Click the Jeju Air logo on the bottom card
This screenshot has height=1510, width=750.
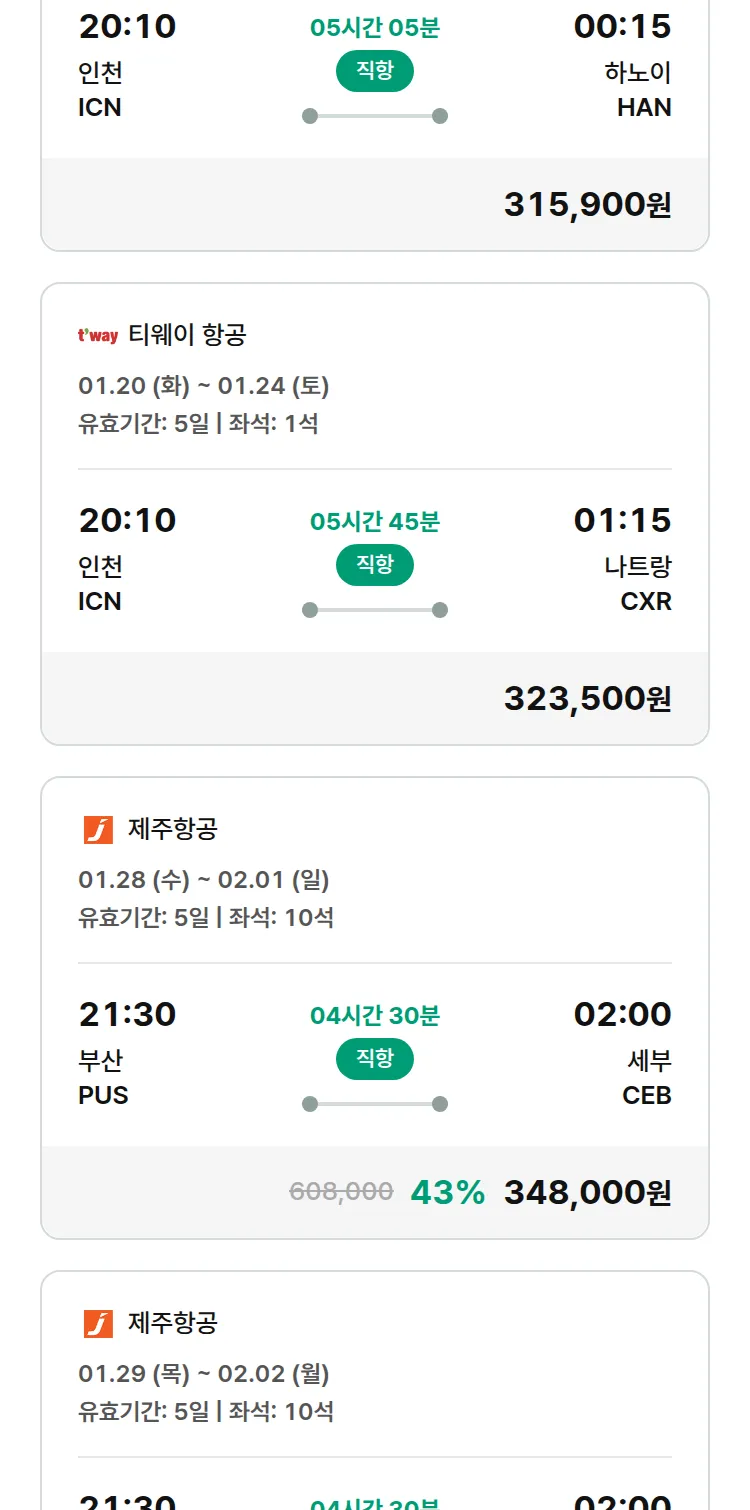point(98,1324)
